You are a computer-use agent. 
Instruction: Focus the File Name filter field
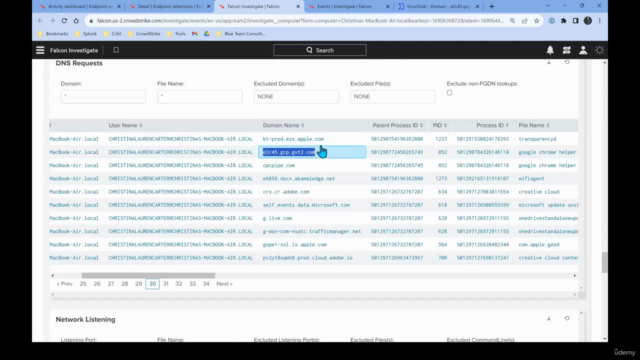[x=200, y=97]
